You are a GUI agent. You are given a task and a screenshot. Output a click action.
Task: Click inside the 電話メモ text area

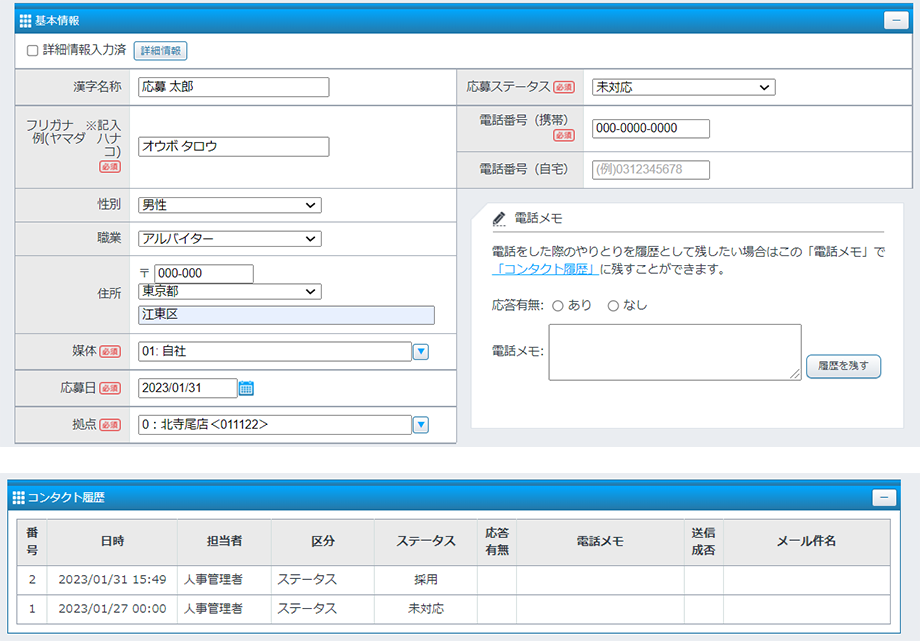click(x=675, y=352)
